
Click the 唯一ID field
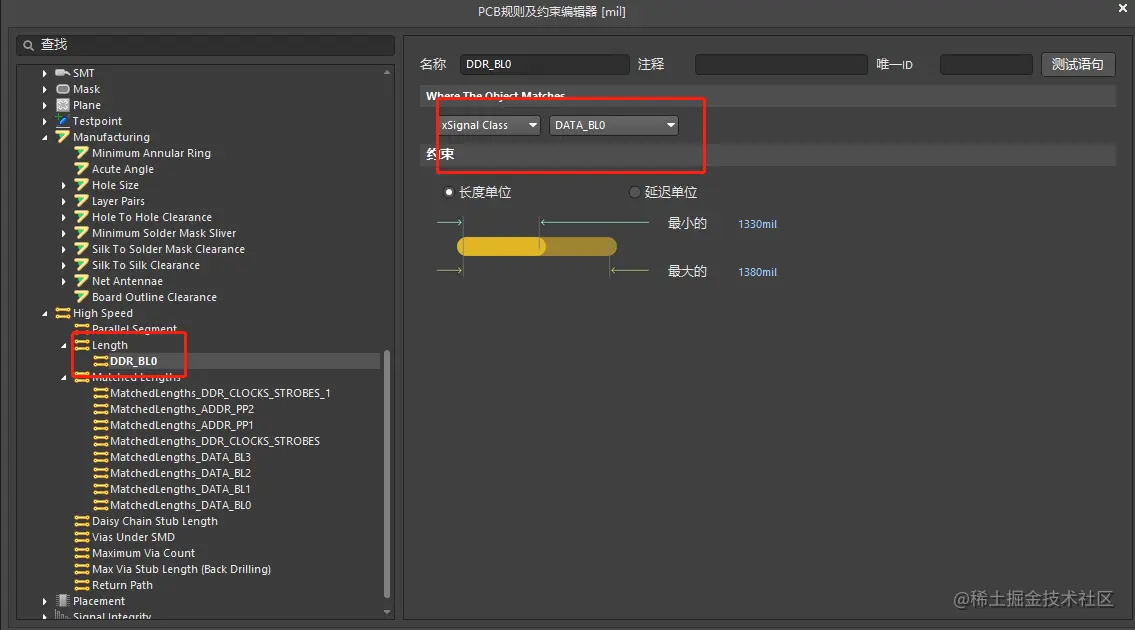coord(986,64)
